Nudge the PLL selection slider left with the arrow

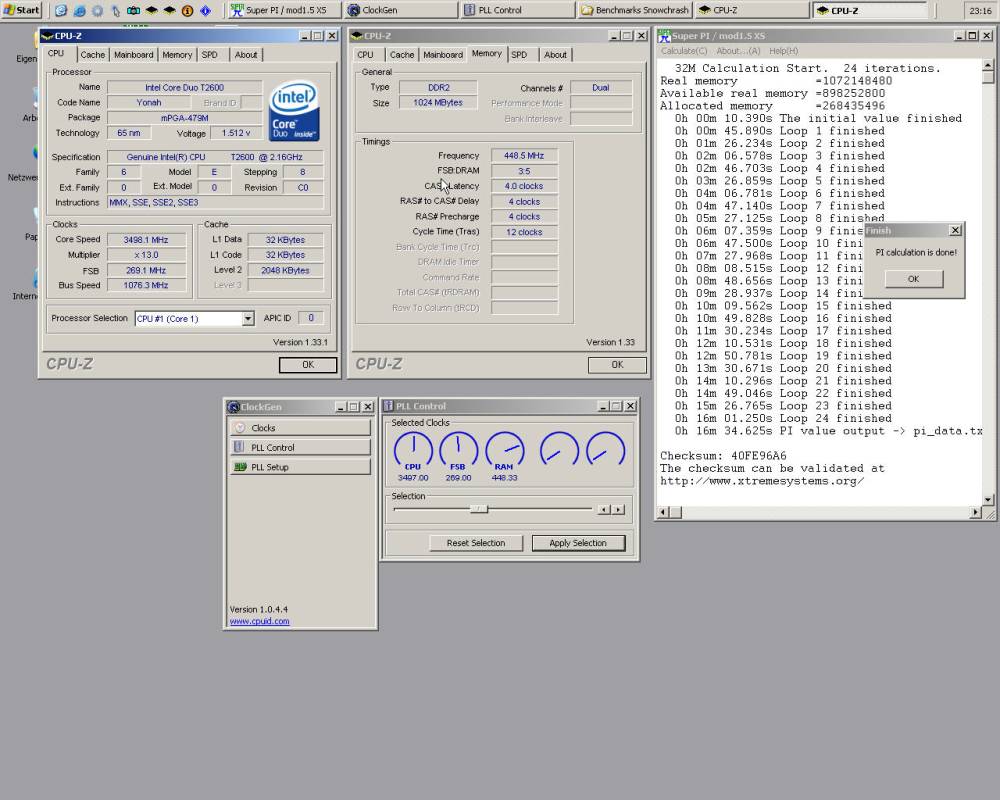603,509
